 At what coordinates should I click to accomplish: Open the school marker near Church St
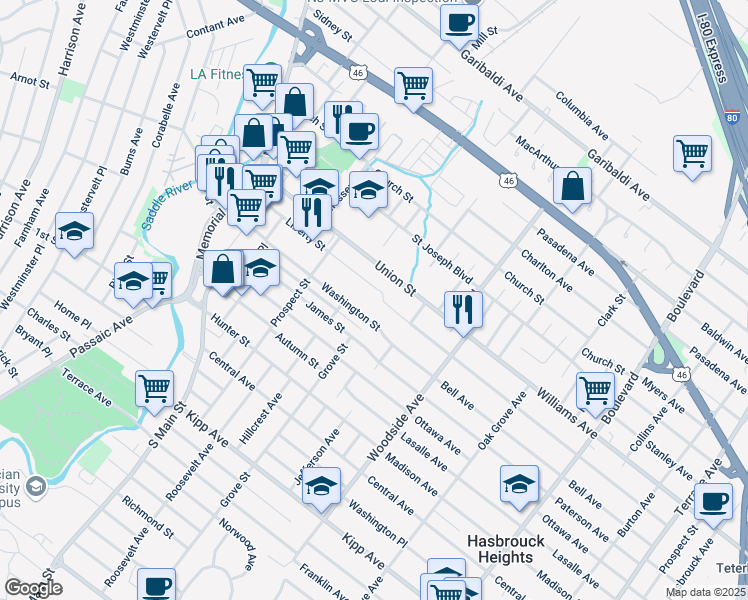pos(368,193)
